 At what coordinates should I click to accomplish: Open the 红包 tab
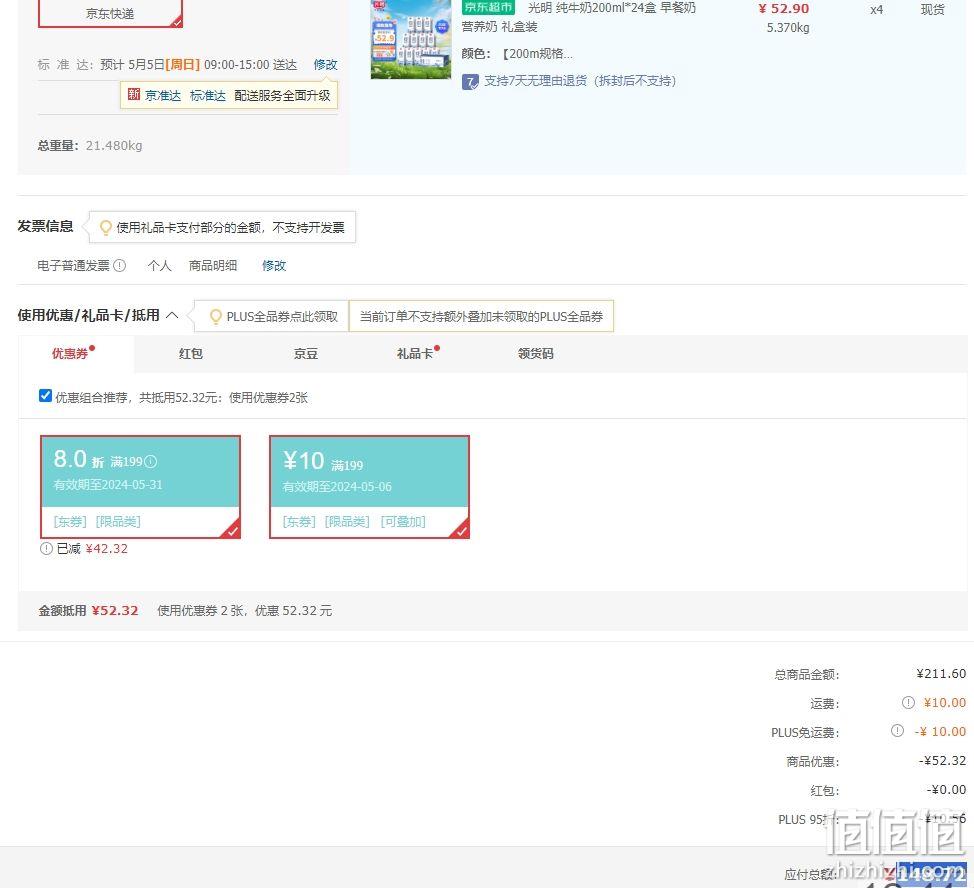point(191,354)
